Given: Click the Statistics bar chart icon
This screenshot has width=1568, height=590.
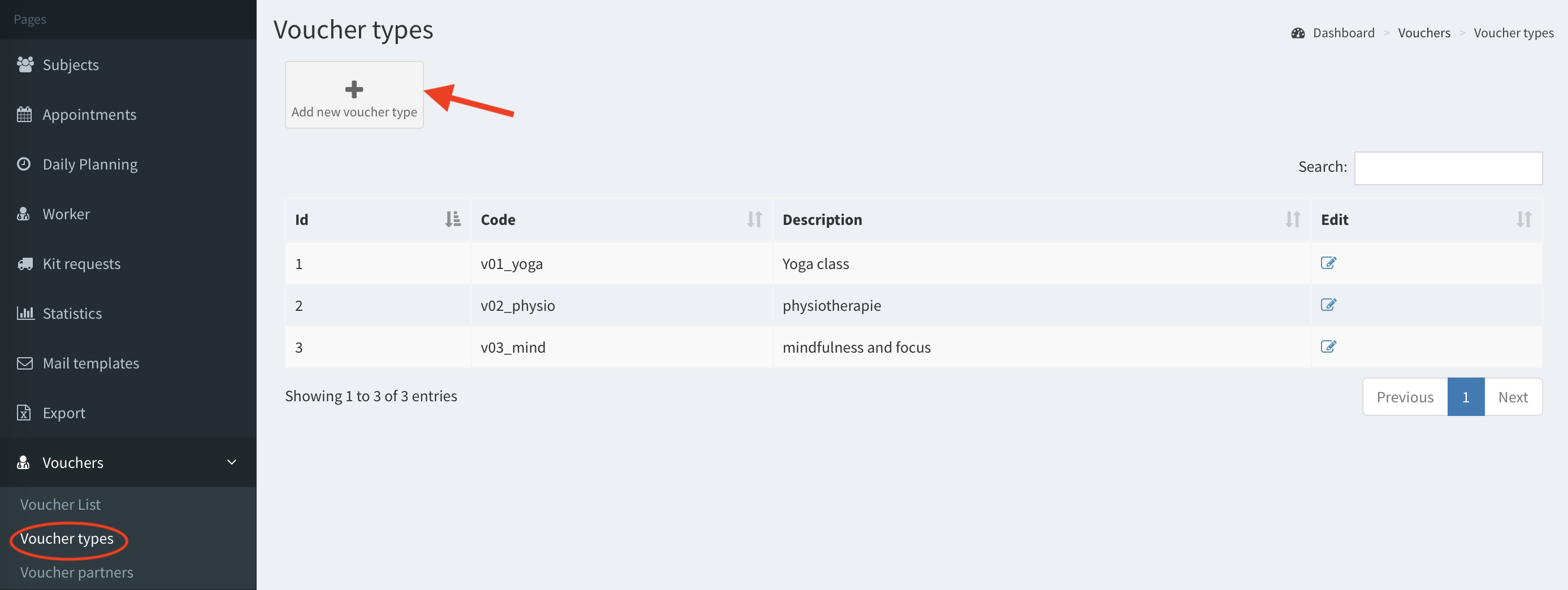Looking at the screenshot, I should 25,313.
